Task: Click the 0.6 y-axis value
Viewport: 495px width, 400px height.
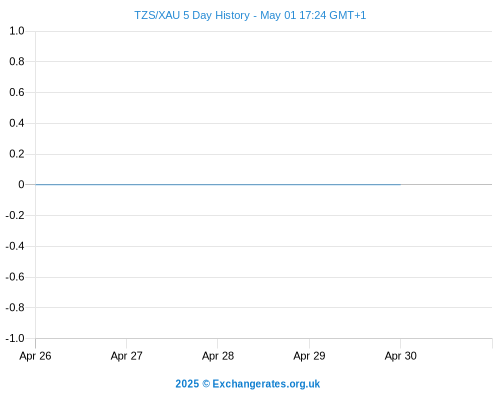Action: coord(17,92)
